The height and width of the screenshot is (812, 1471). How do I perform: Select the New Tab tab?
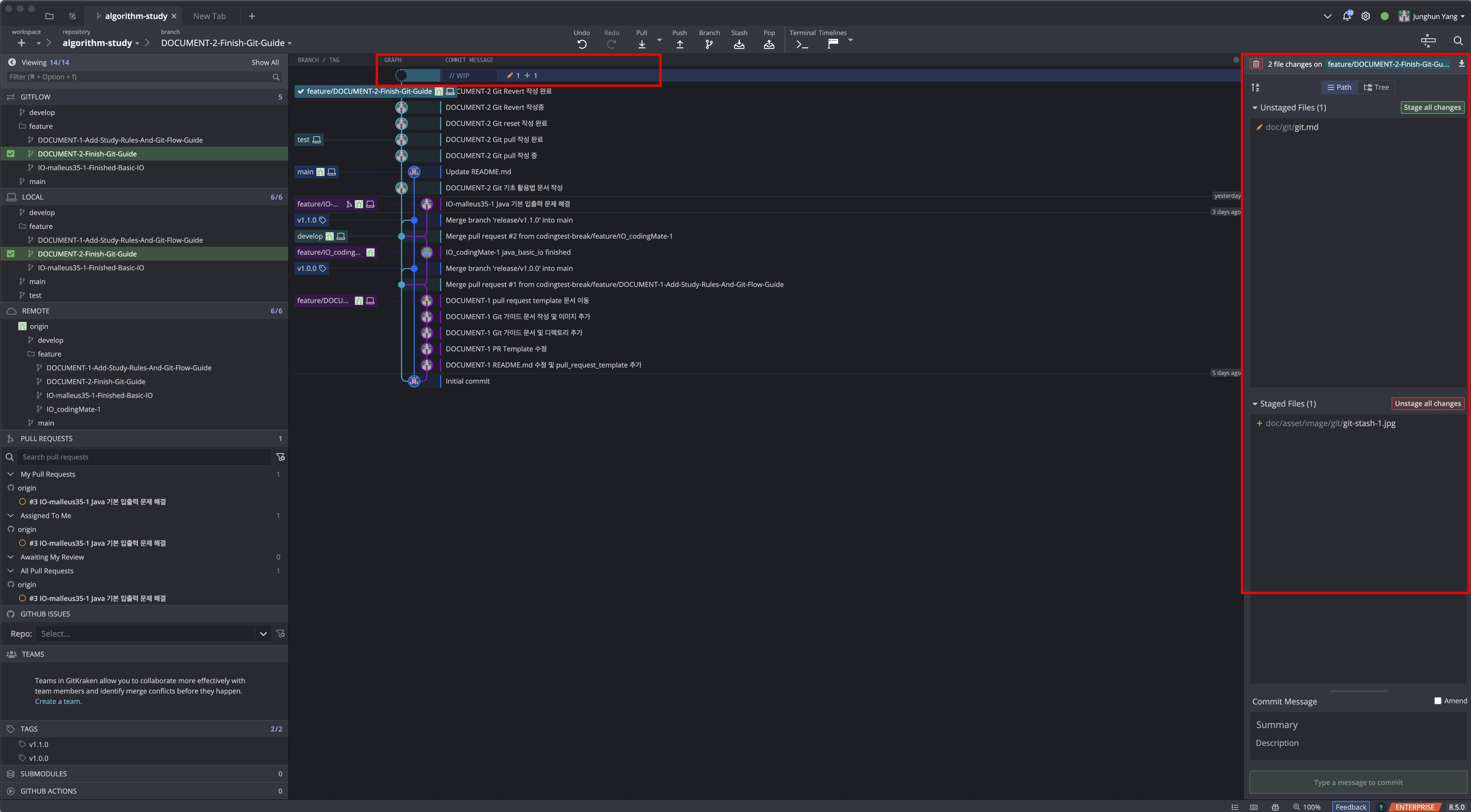(x=209, y=16)
